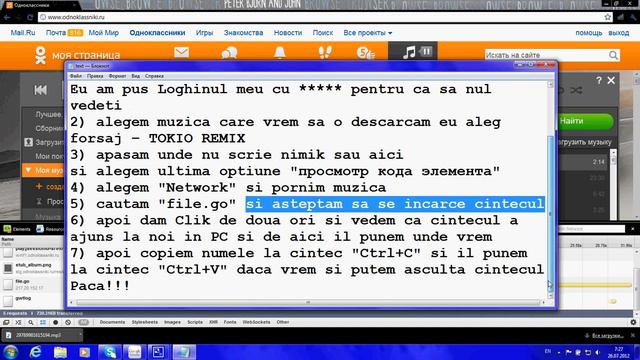The height and width of the screenshot is (360, 640).
Task: Open the music note icon in the orange bar
Action: pyautogui.click(x=409, y=52)
